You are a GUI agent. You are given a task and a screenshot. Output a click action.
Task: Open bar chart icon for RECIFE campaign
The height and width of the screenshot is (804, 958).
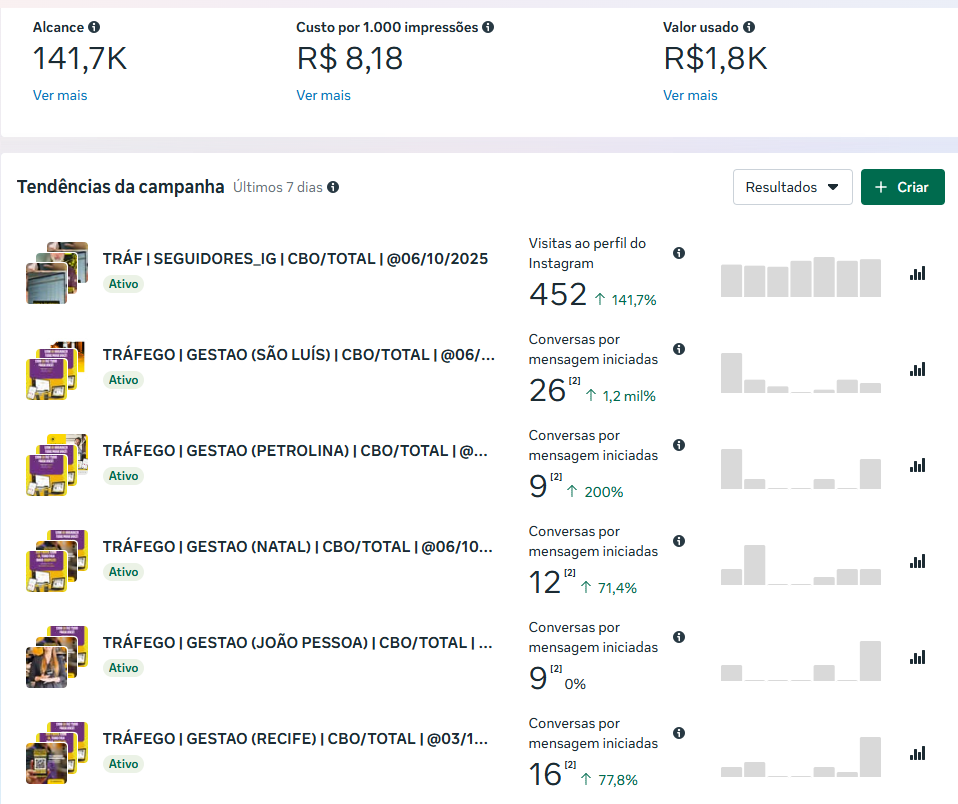tap(917, 753)
